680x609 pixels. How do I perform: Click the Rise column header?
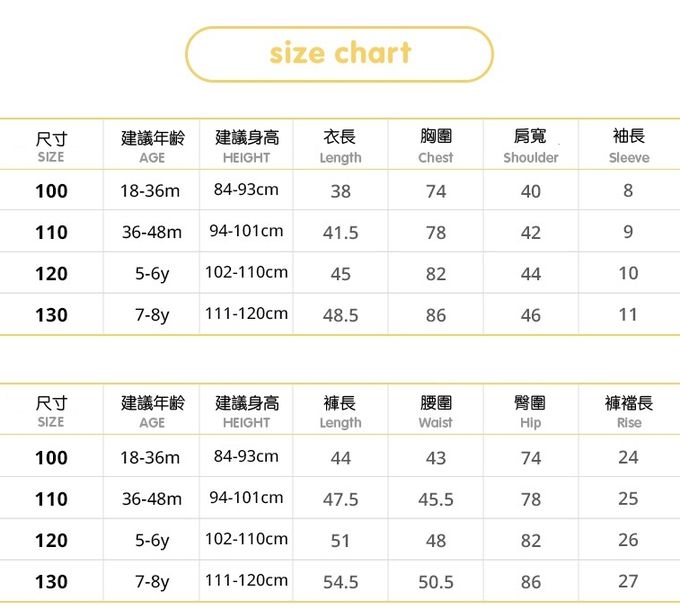pyautogui.click(x=629, y=412)
